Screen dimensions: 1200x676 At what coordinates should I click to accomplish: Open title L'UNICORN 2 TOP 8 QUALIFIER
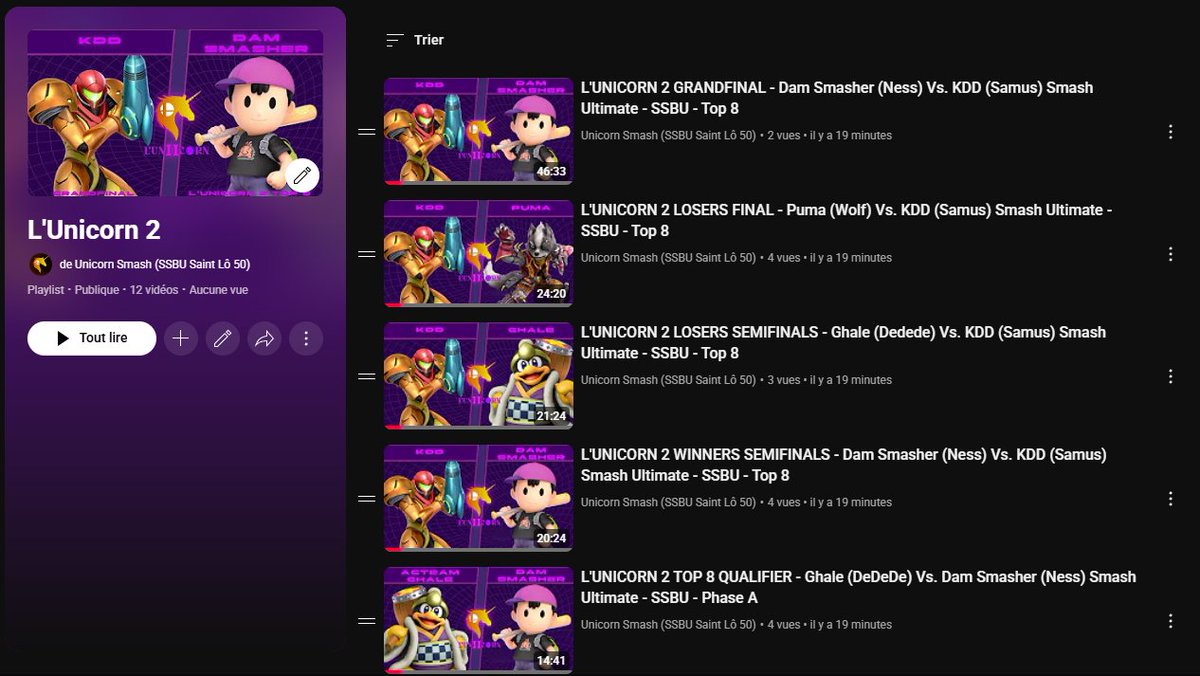pos(858,587)
